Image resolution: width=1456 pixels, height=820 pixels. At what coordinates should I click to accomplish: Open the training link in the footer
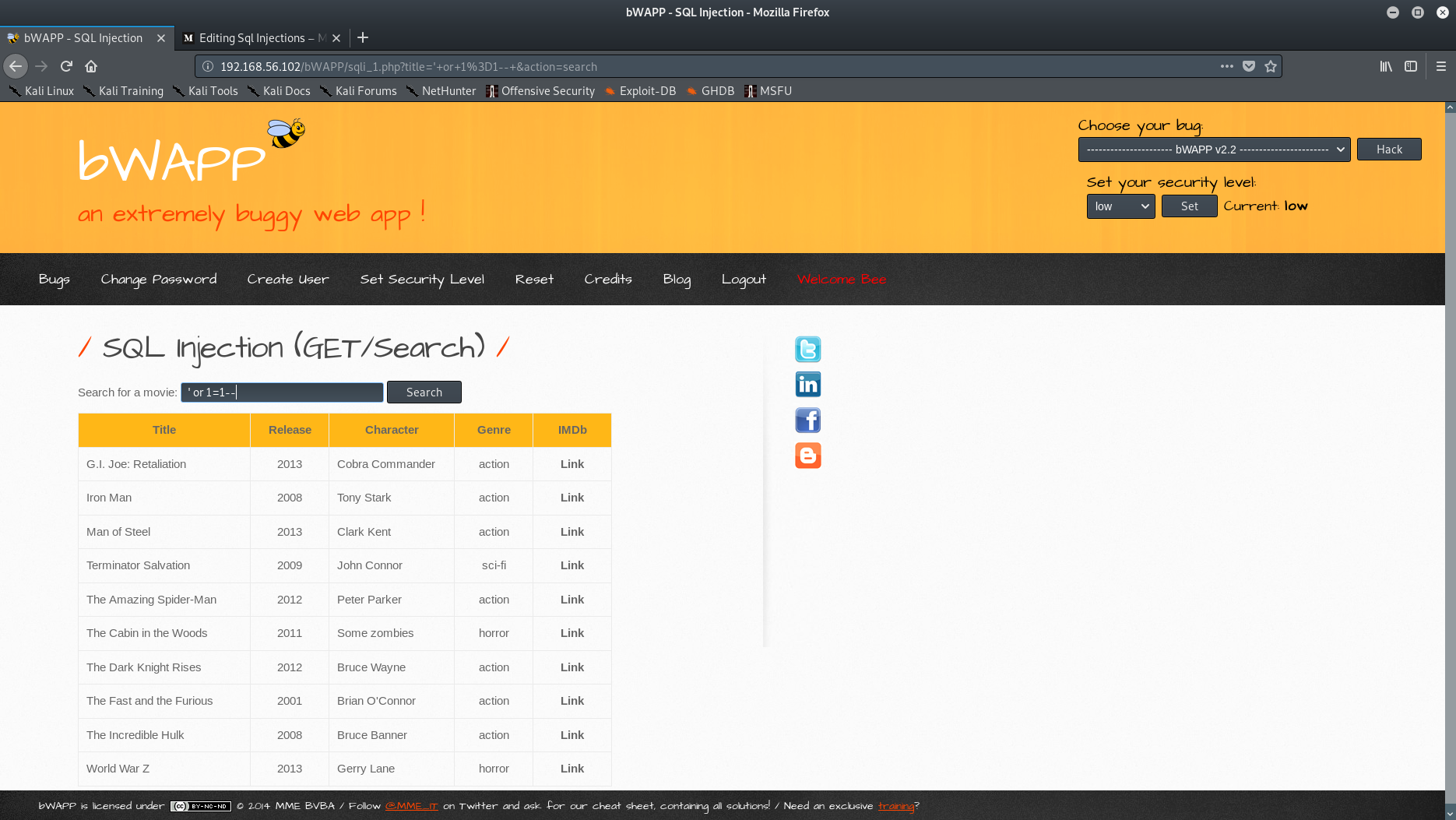tap(895, 806)
